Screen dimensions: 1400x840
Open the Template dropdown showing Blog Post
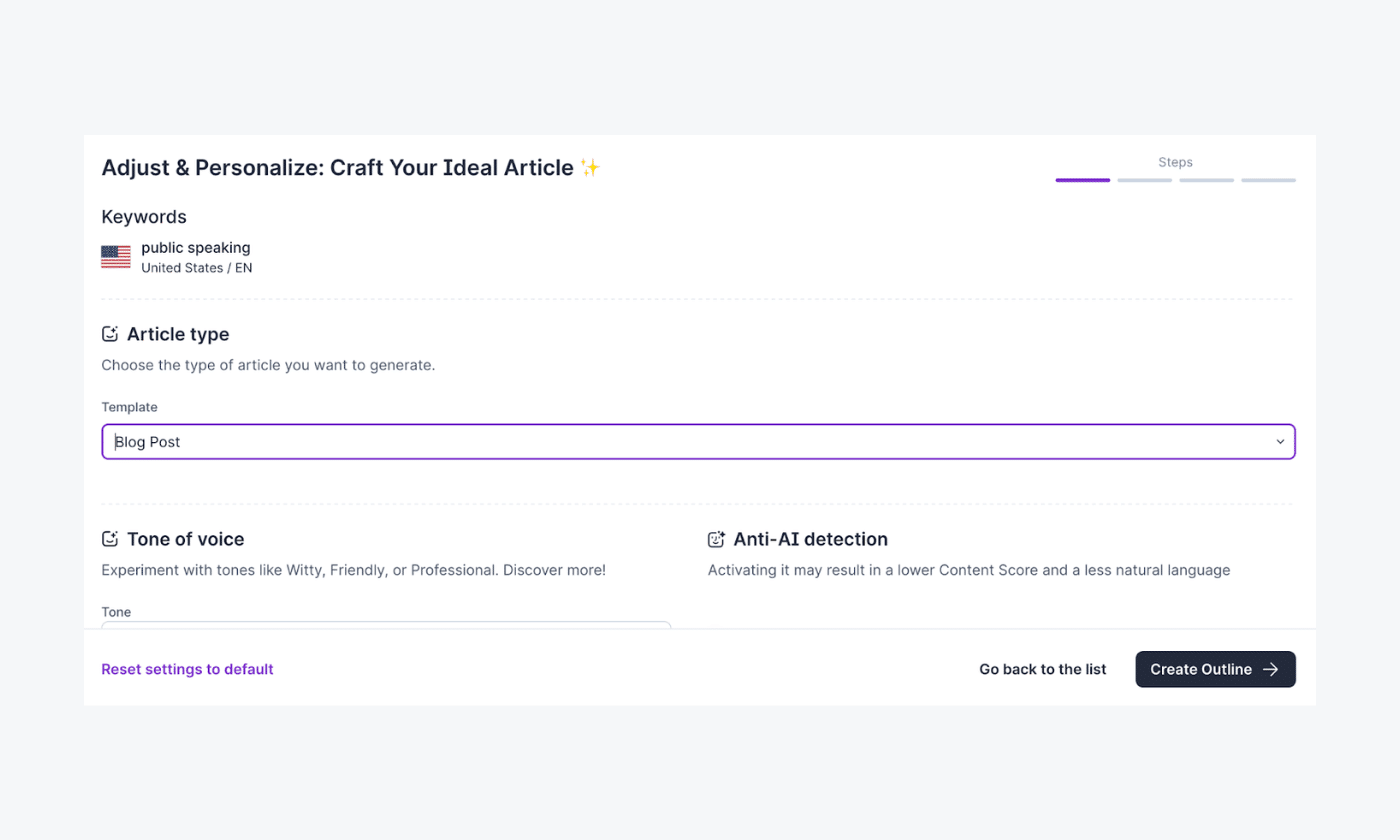698,442
